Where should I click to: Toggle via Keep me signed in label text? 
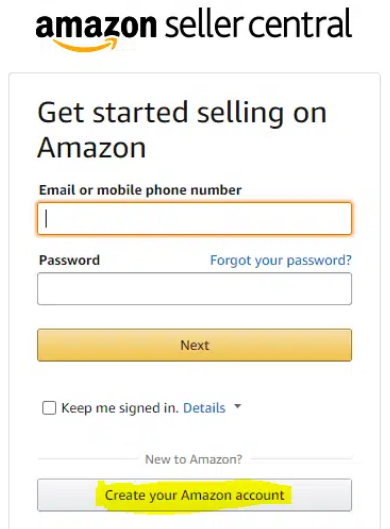(x=120, y=408)
